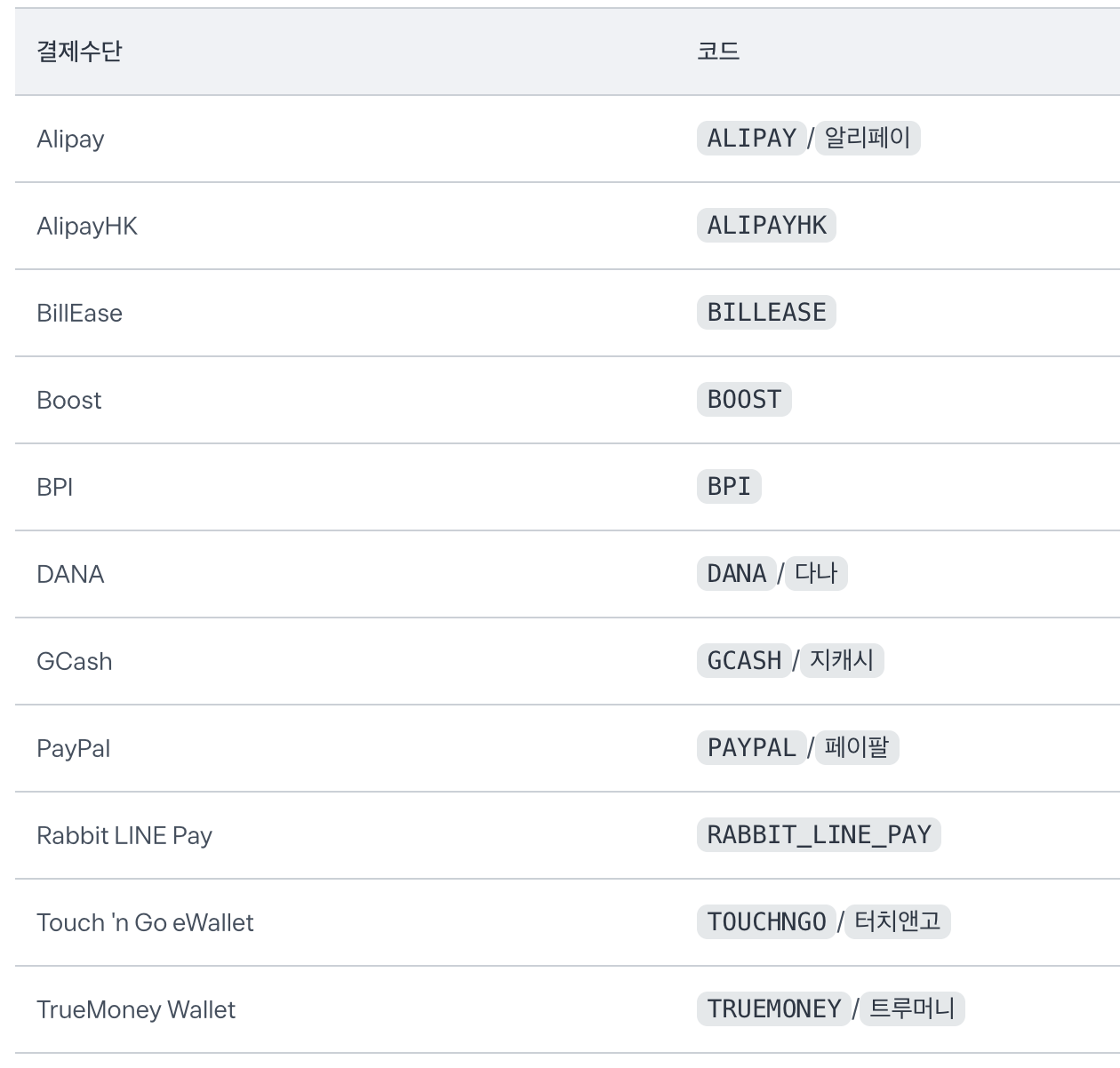Click the 페이팔 code badge

coord(856,748)
